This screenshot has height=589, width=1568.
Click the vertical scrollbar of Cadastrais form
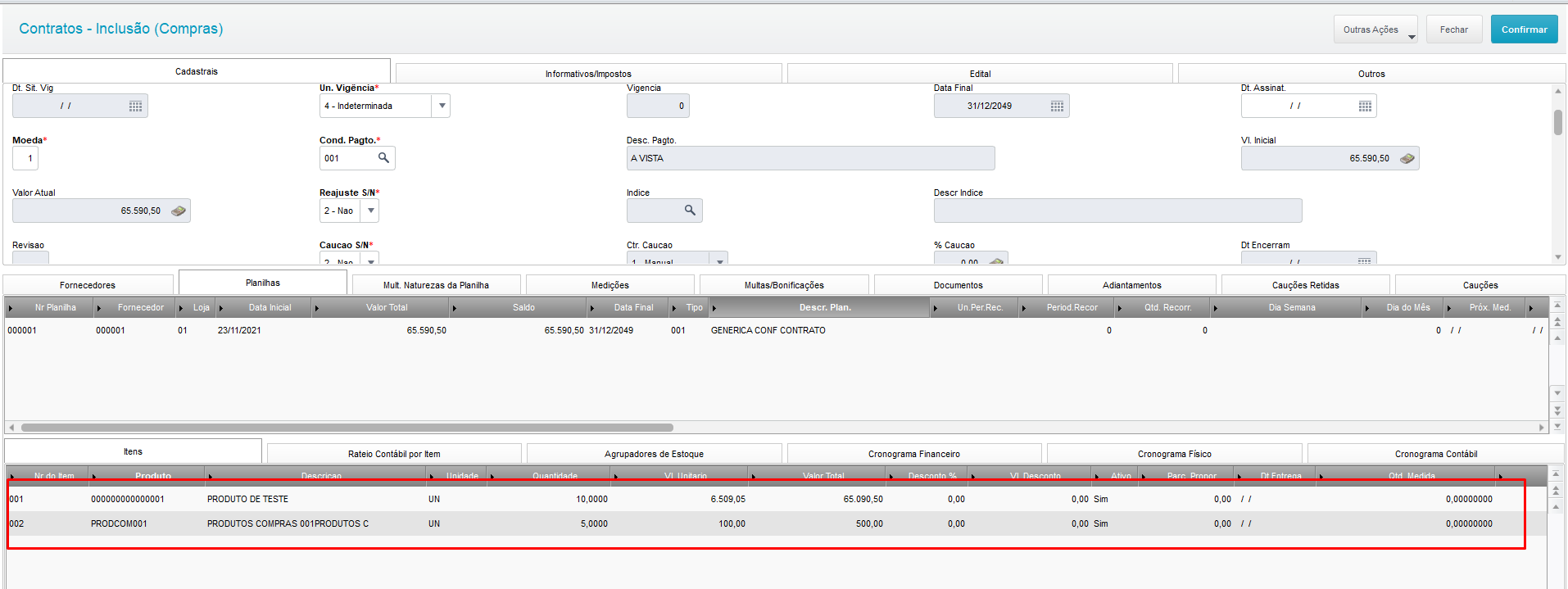tap(1558, 122)
